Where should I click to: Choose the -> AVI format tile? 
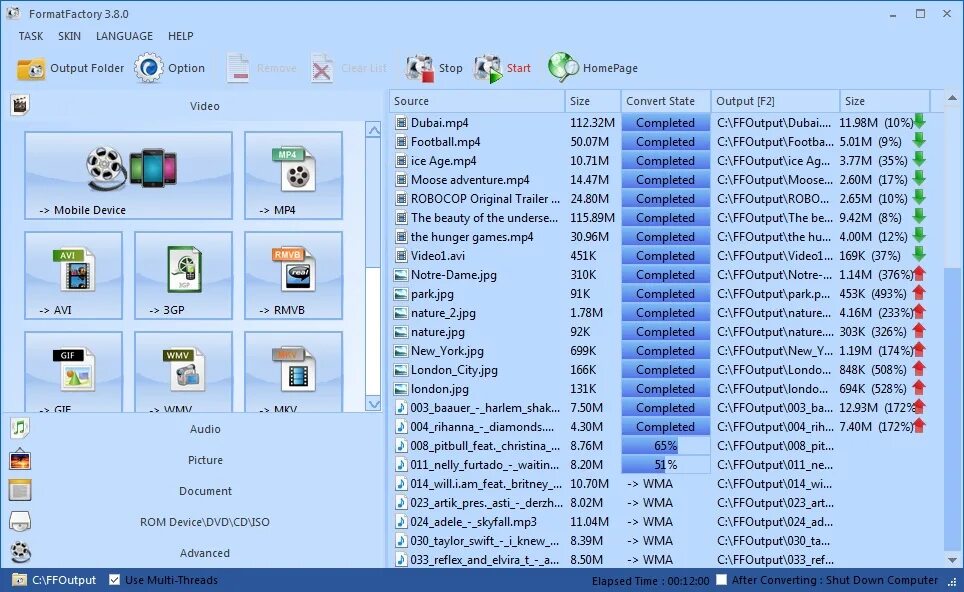(73, 275)
